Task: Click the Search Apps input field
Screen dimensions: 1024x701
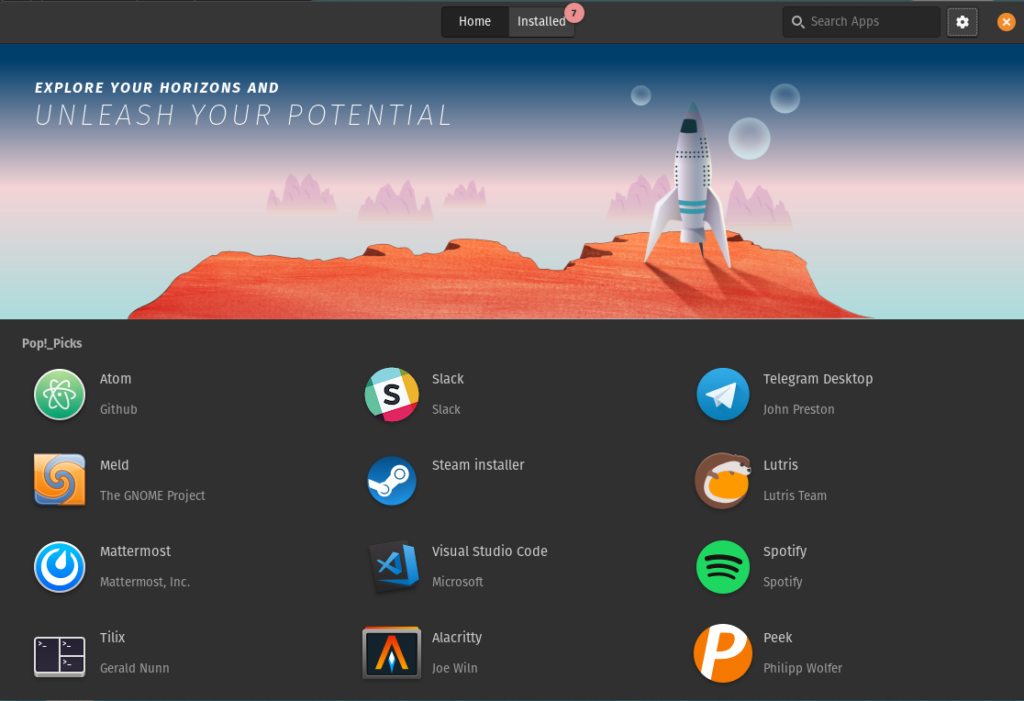Action: point(861,22)
